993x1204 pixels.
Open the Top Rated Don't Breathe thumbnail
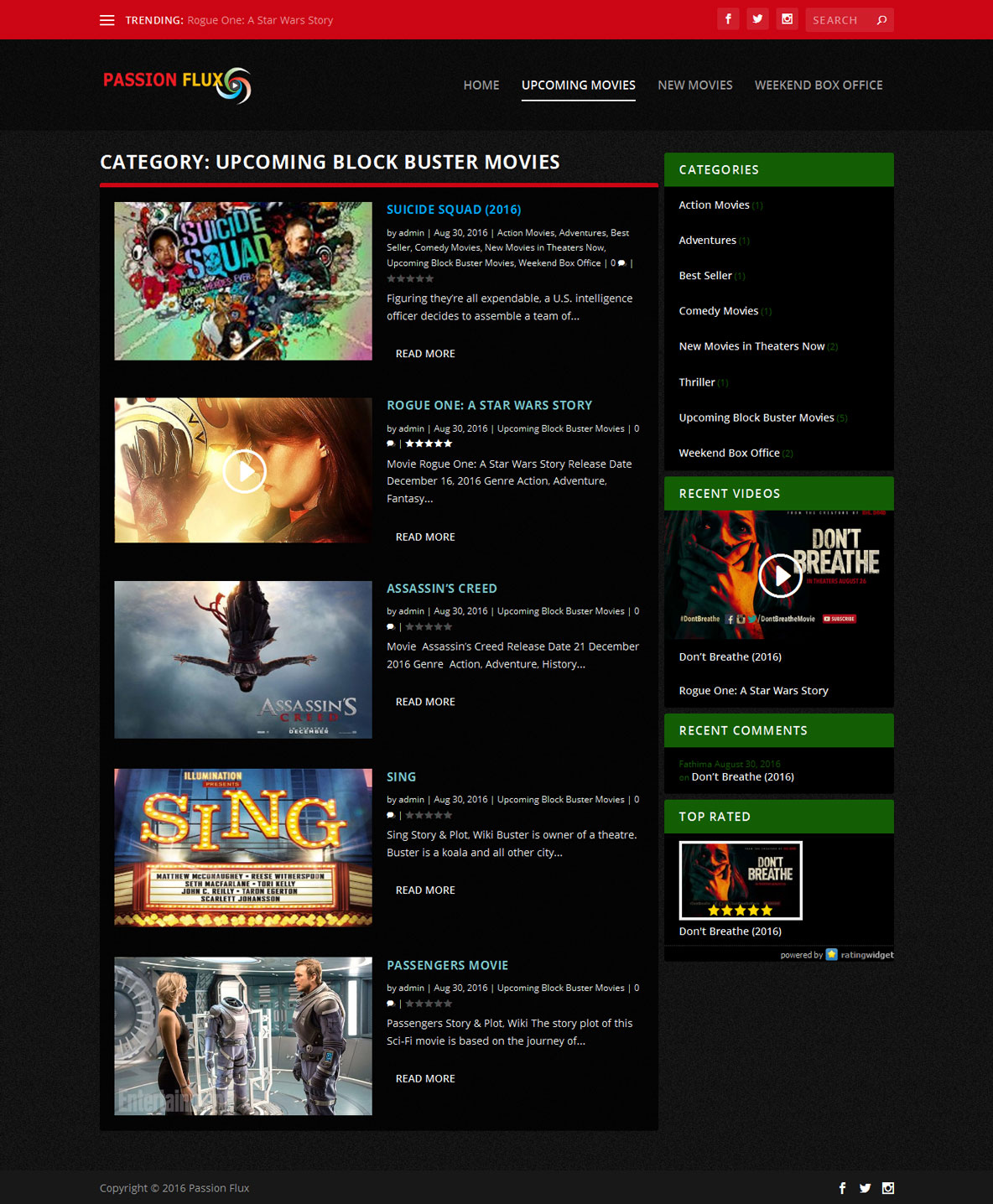[741, 880]
